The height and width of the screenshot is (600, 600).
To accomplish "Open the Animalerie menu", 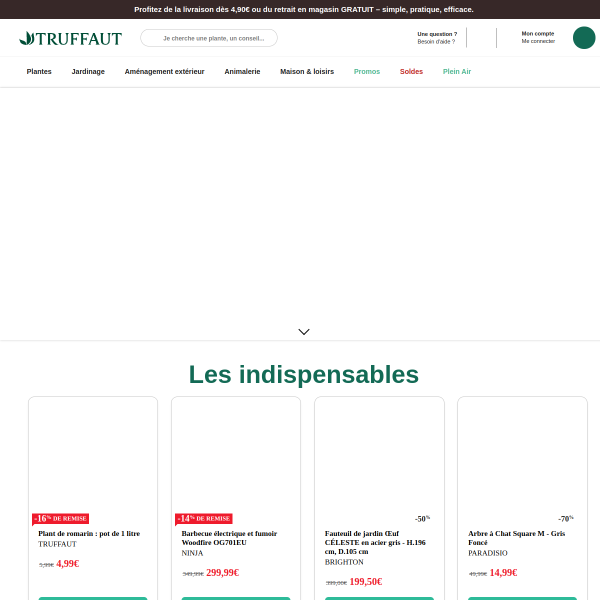I will click(242, 72).
